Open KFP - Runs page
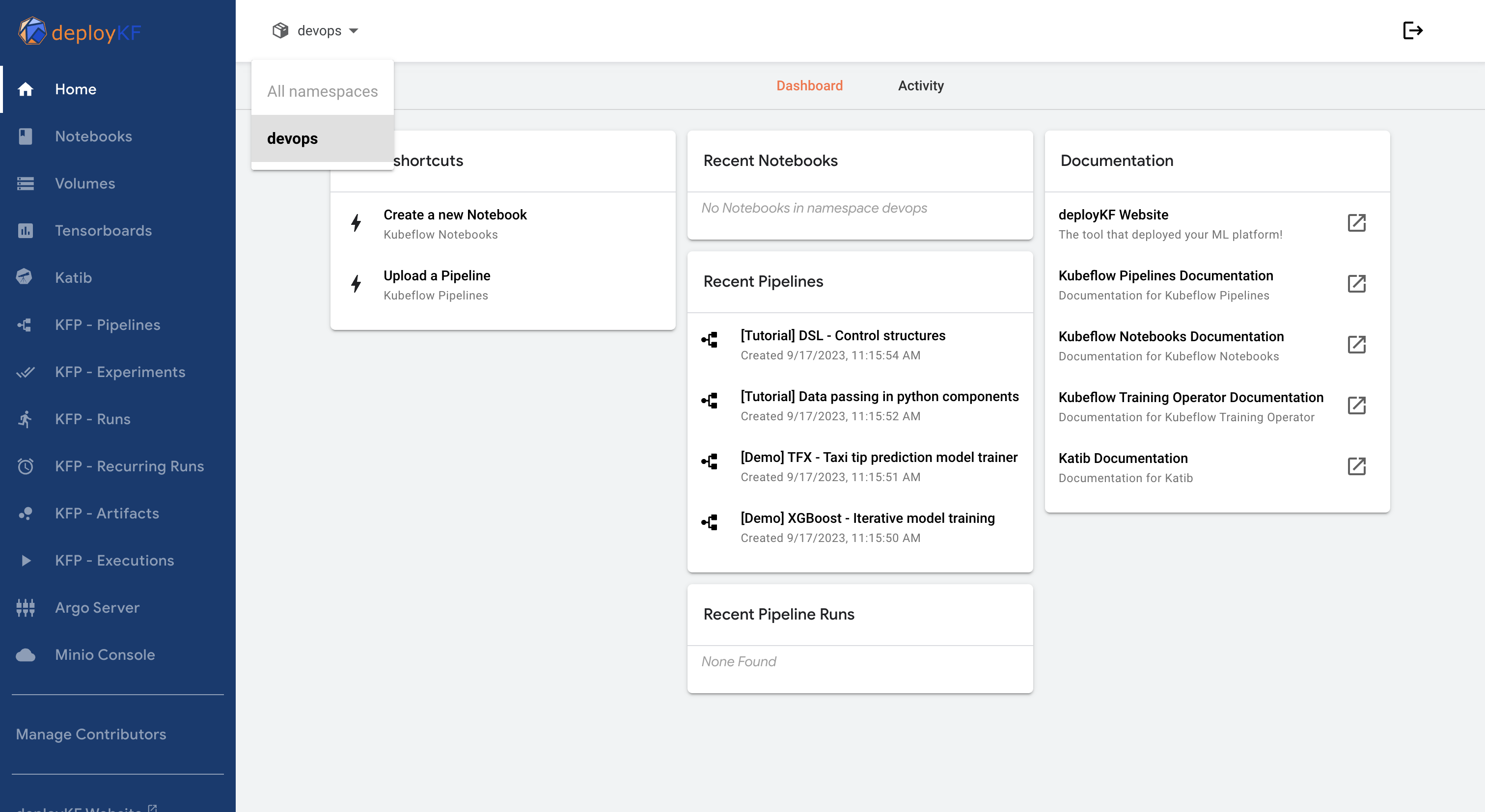This screenshot has width=1485, height=812. tap(117, 419)
